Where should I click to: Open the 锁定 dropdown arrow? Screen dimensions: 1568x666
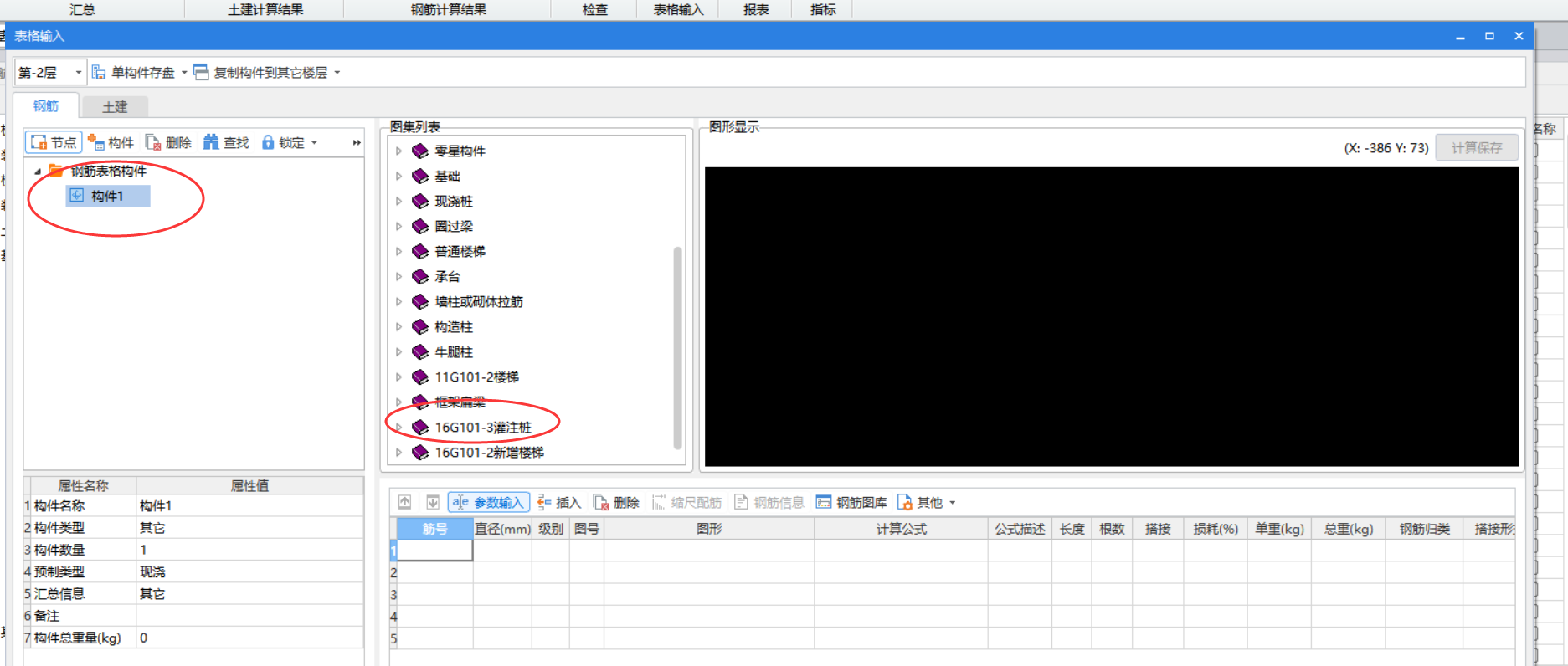(315, 143)
